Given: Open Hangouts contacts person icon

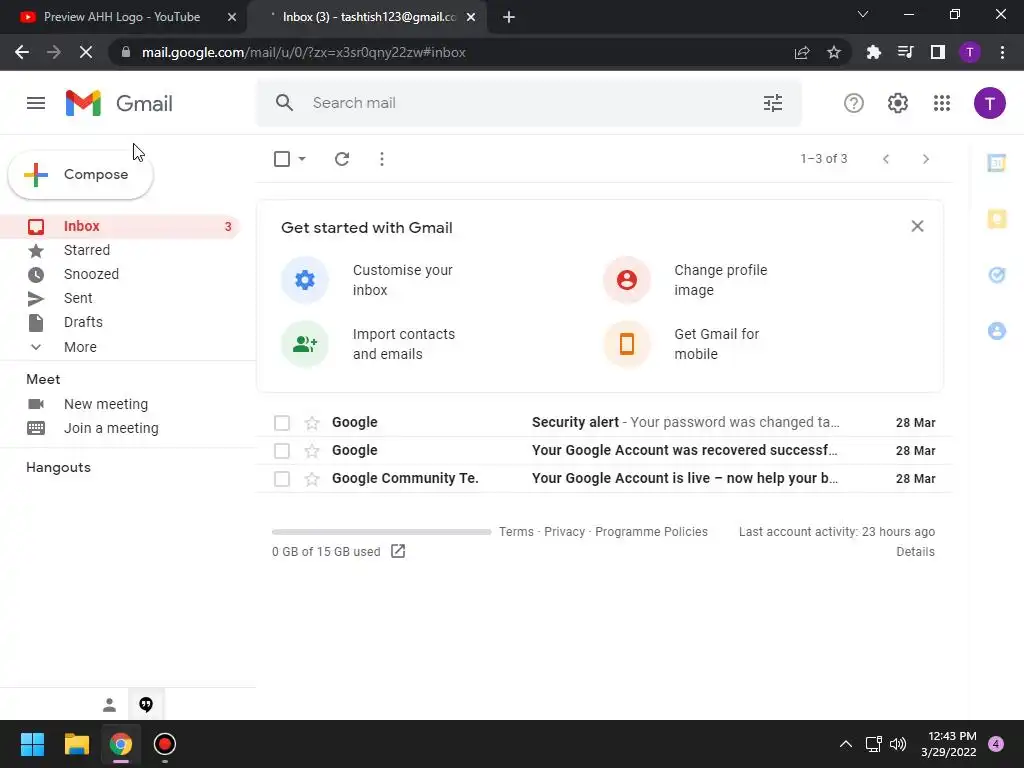Looking at the screenshot, I should 109,705.
